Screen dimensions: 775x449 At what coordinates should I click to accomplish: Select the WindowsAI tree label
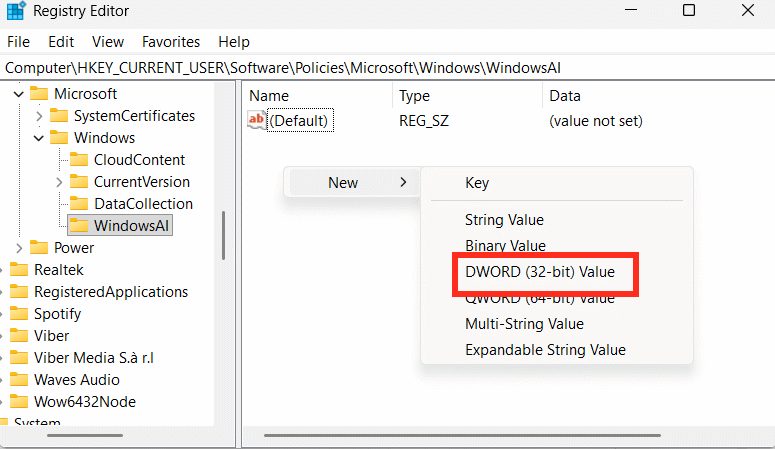[x=131, y=225]
